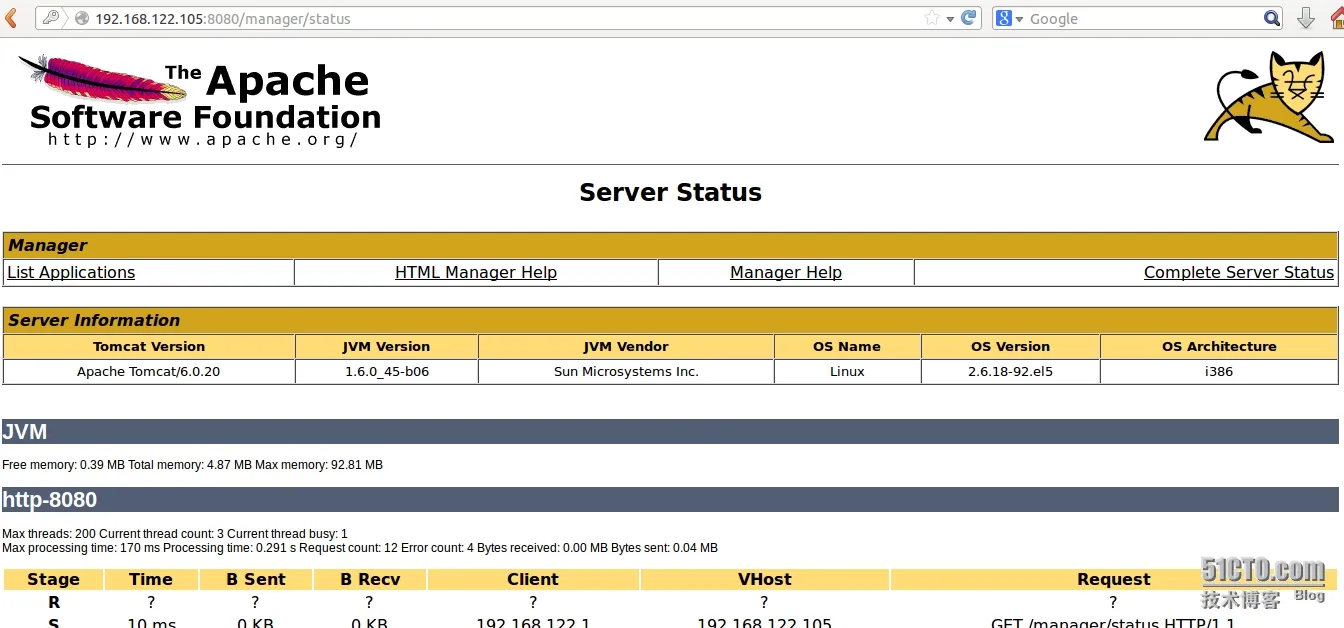The width and height of the screenshot is (1344, 628).
Task: Open the HTML Manager Help link
Action: point(476,272)
